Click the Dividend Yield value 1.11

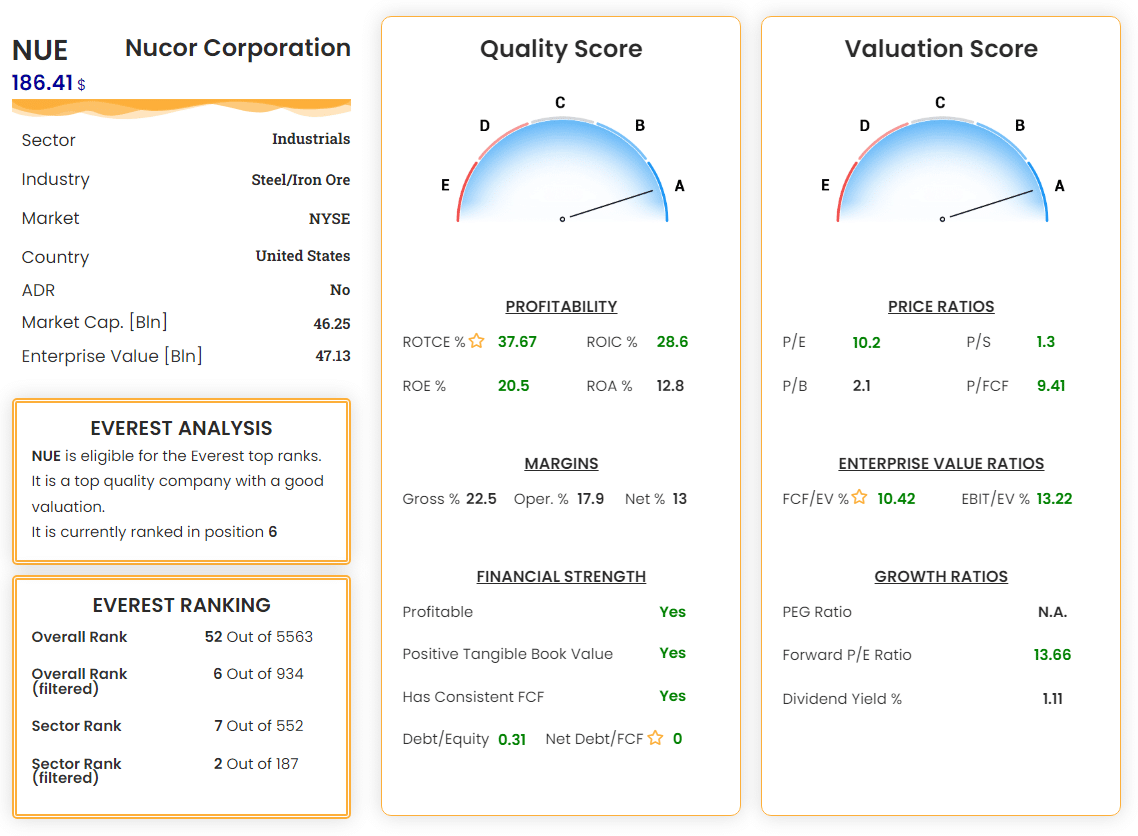pos(1052,699)
